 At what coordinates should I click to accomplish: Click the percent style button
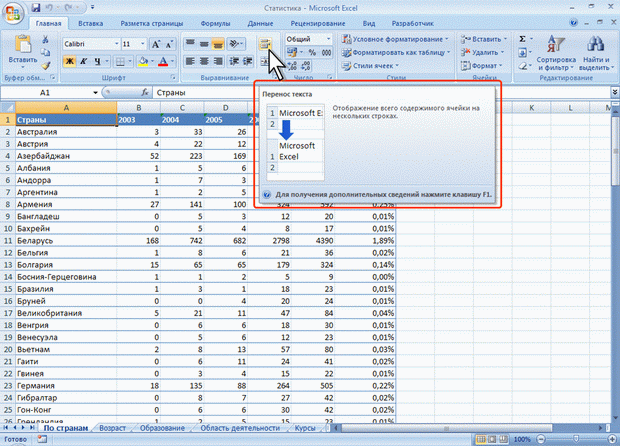tap(312, 53)
